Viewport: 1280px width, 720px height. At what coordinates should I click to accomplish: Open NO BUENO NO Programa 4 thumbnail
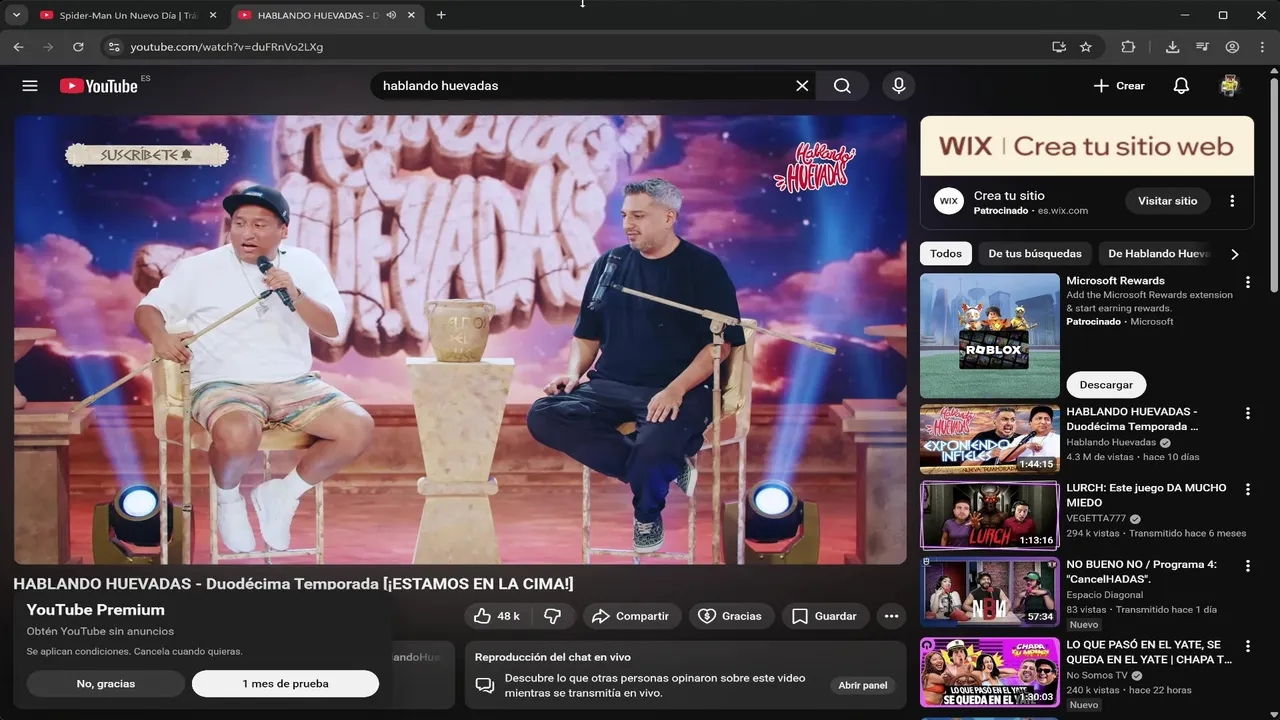coord(990,592)
